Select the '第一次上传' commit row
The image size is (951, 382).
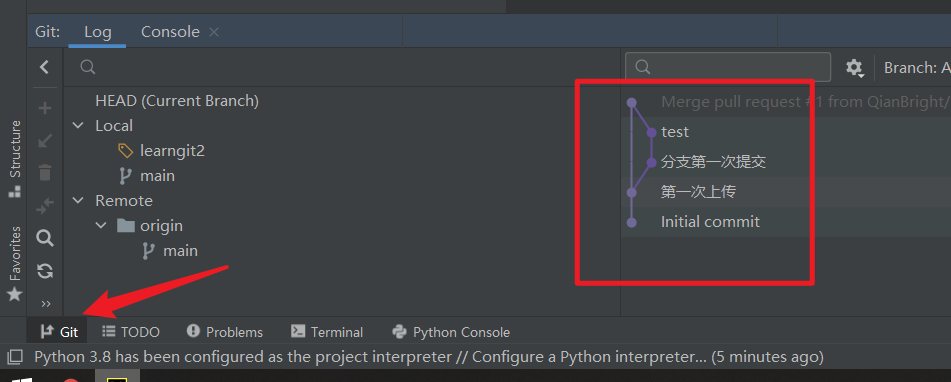coord(786,192)
